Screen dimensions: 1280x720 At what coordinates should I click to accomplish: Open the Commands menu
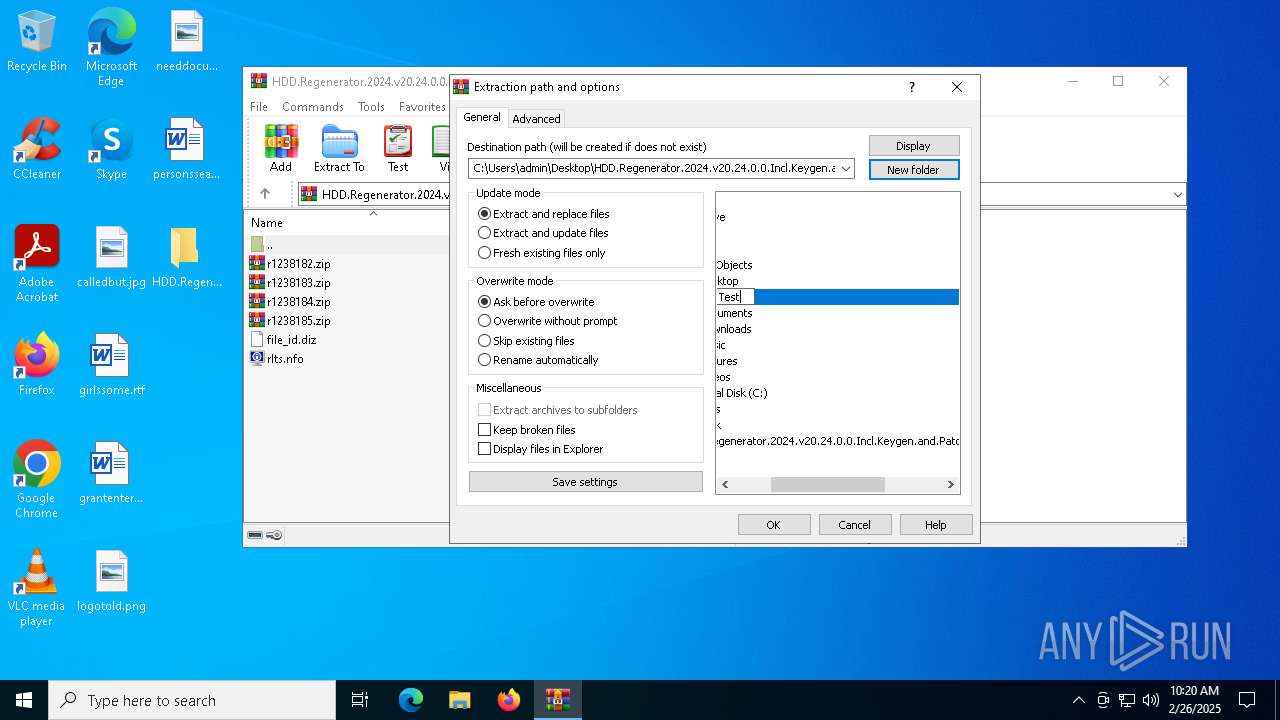pos(313,107)
